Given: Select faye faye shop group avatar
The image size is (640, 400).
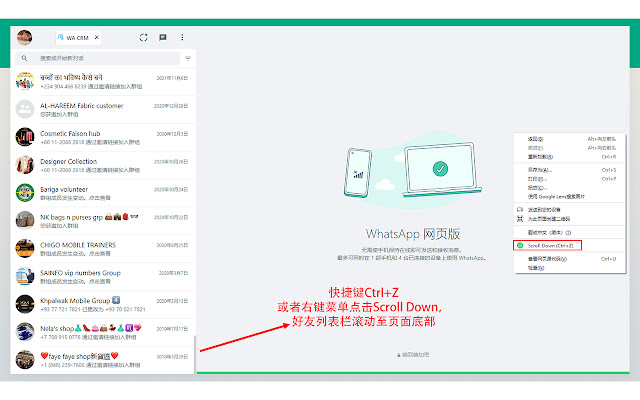Looking at the screenshot, I should (25, 360).
